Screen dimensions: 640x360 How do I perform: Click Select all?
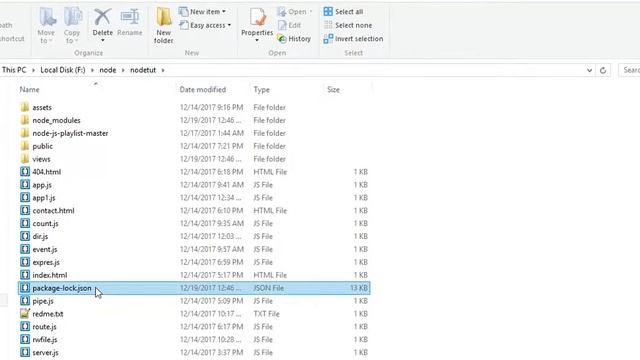(343, 12)
